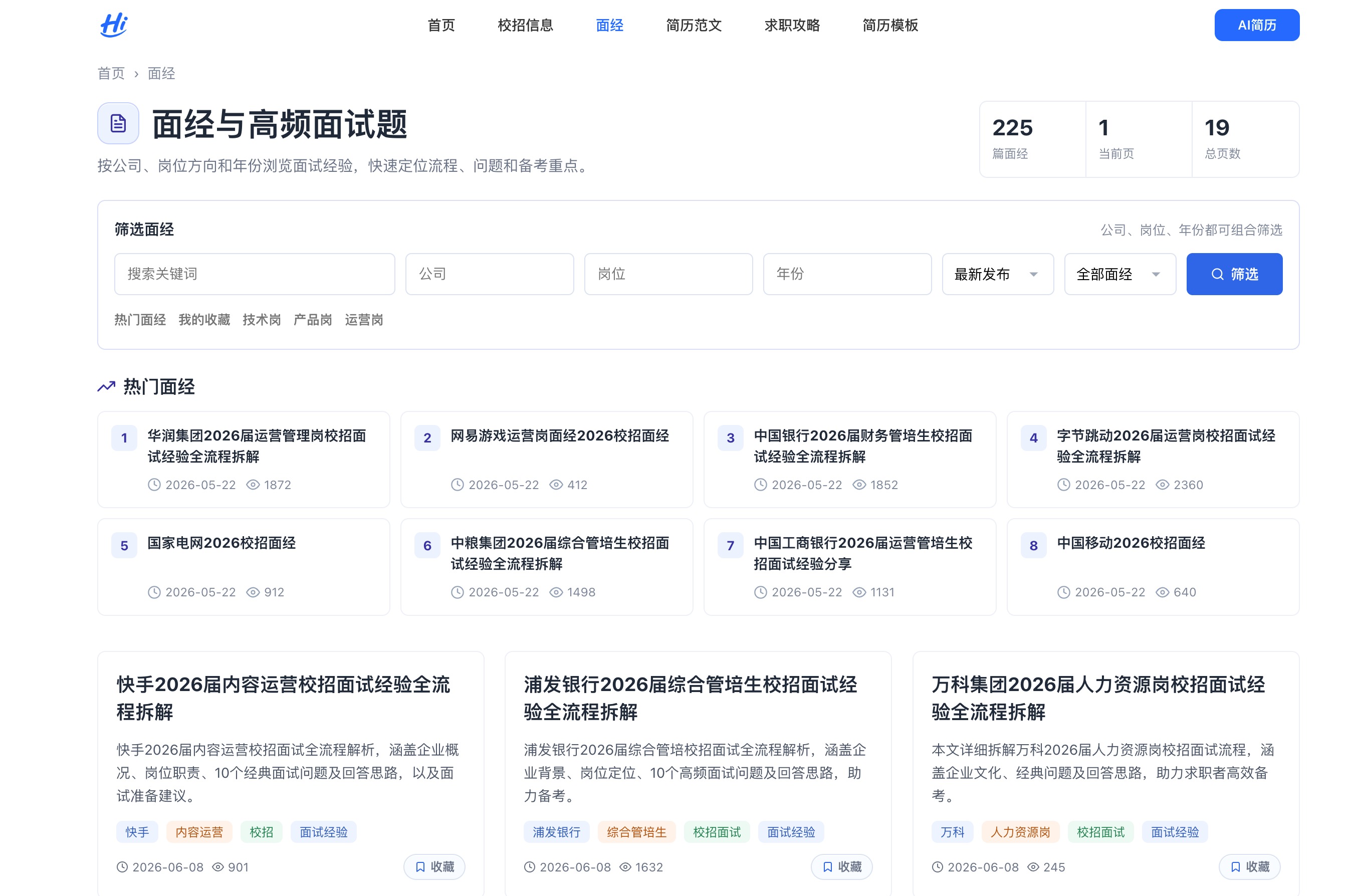Click the document icon beside page title

(x=118, y=123)
